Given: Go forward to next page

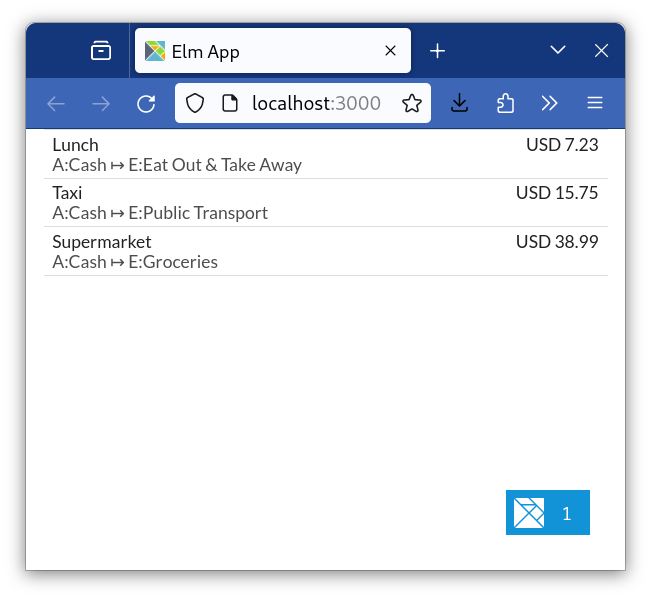Looking at the screenshot, I should (101, 103).
